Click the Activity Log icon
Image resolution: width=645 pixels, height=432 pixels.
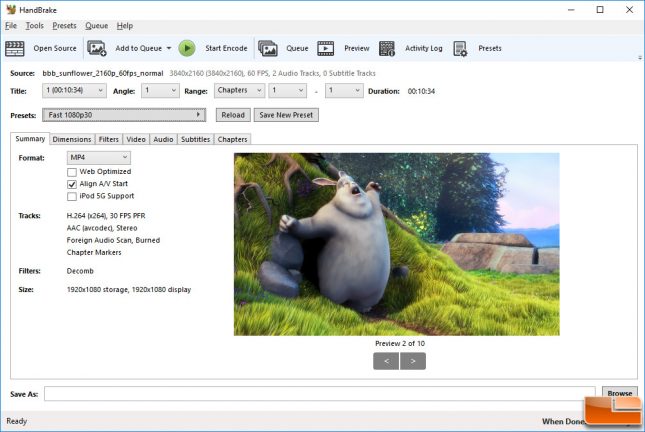click(x=387, y=49)
